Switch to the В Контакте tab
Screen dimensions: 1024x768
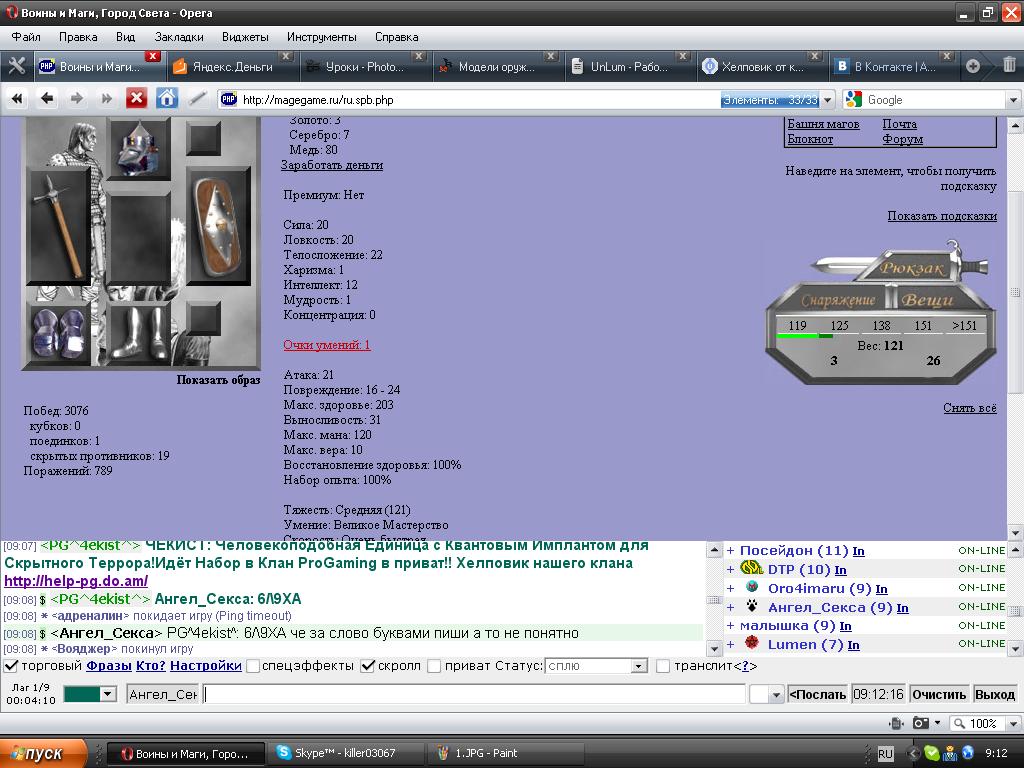point(893,66)
